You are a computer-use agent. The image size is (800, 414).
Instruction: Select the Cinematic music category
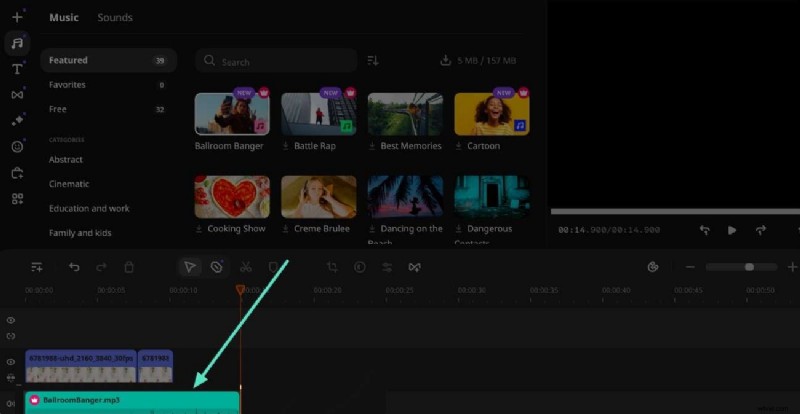pos(69,184)
